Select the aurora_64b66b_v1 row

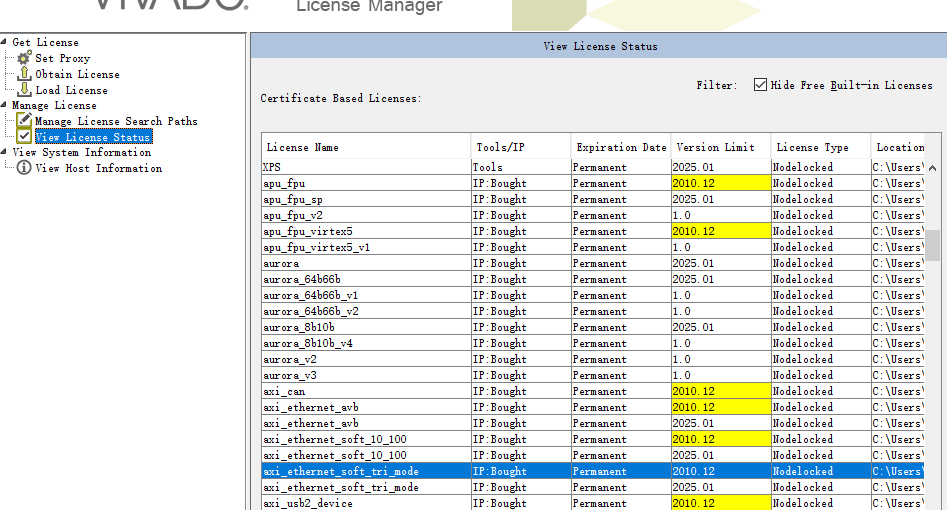pyautogui.click(x=593, y=295)
